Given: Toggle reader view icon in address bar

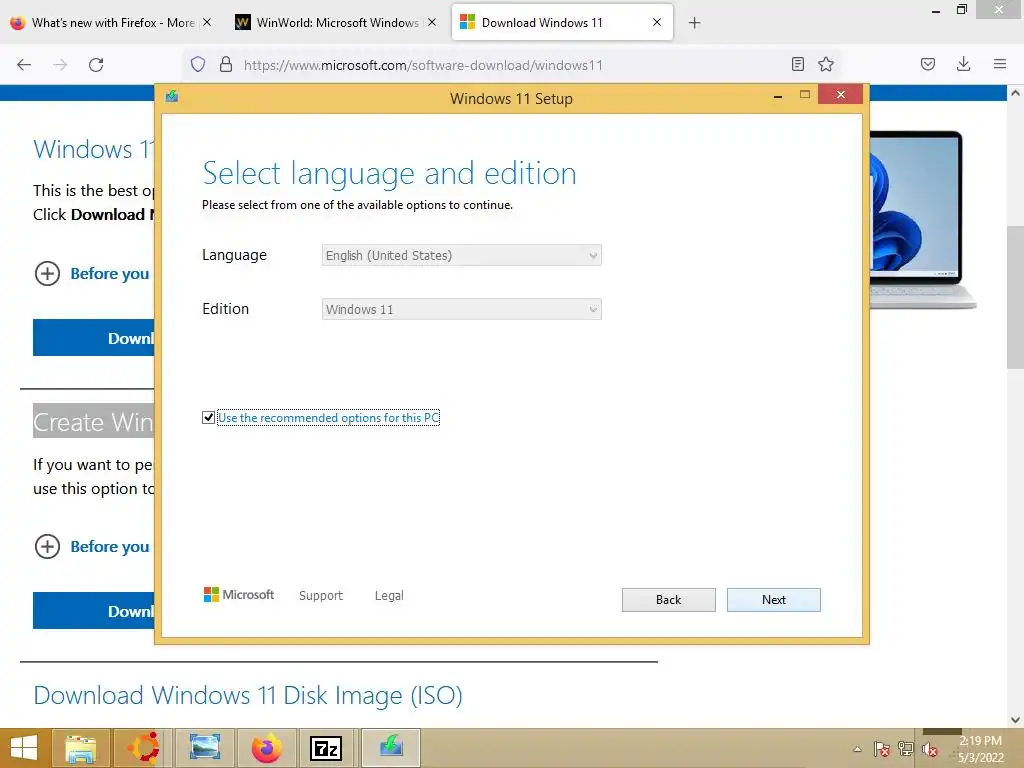Looking at the screenshot, I should click(797, 64).
